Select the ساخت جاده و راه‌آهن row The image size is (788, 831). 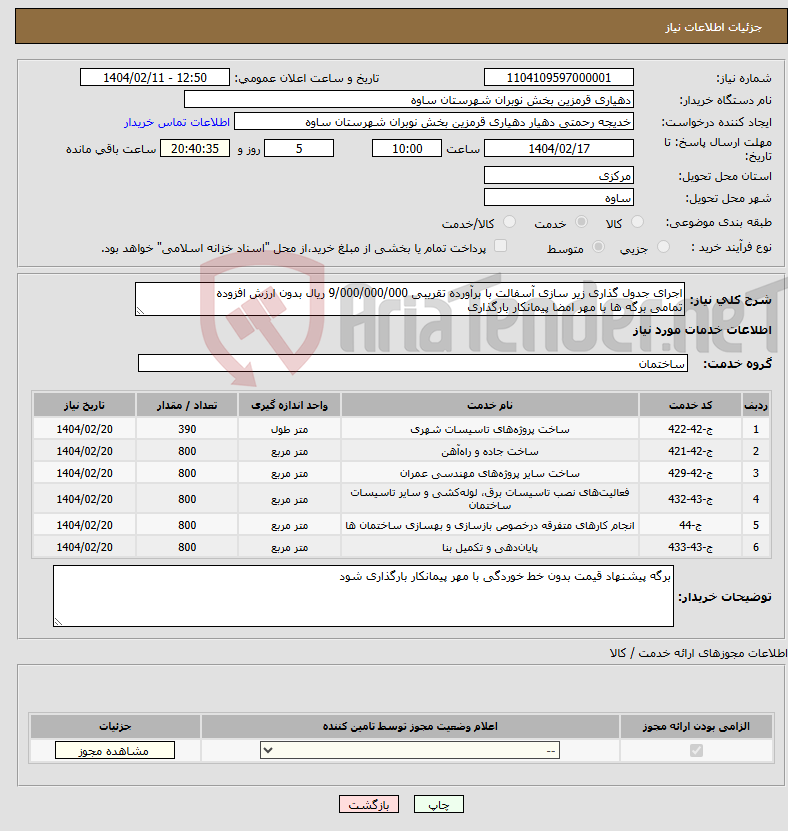tap(490, 451)
